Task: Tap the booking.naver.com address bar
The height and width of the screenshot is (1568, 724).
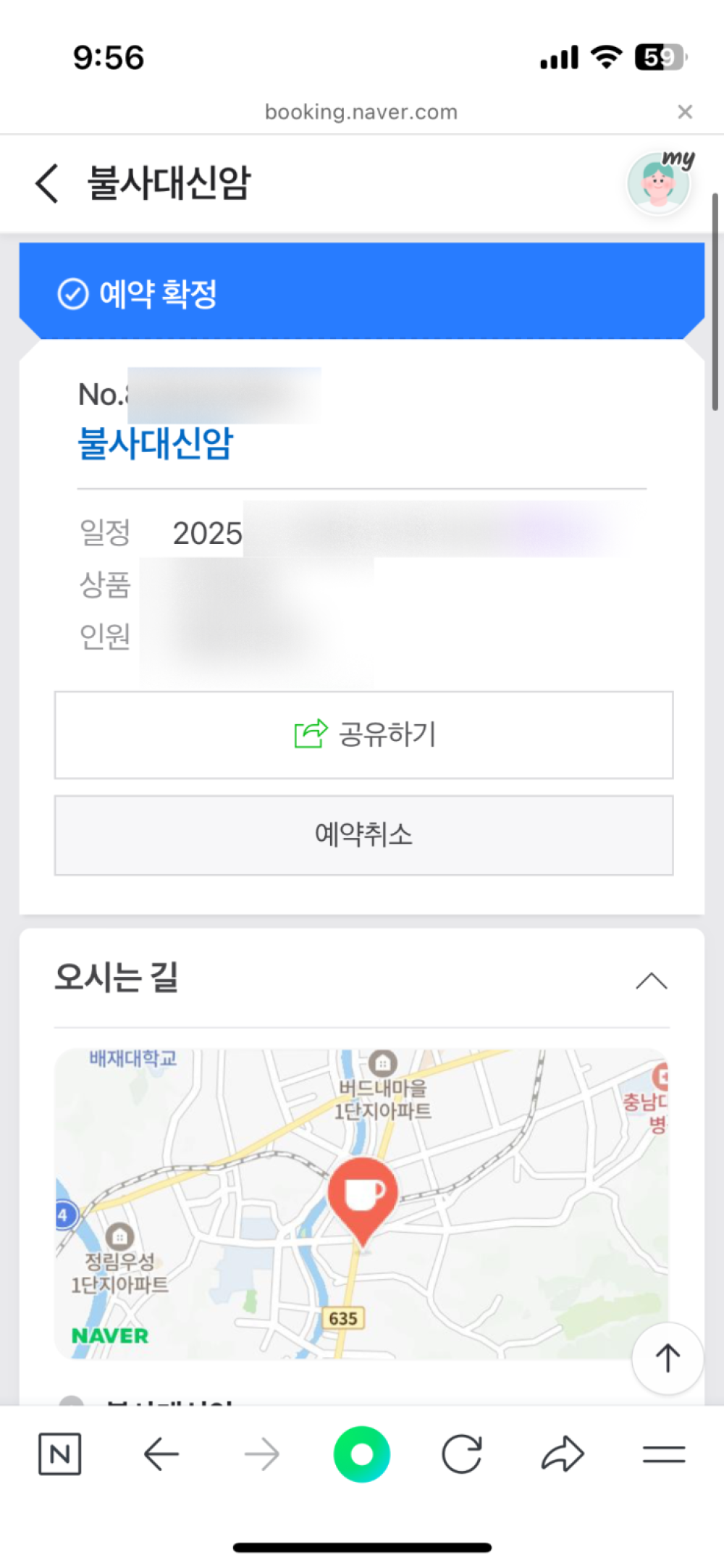Action: 361,112
